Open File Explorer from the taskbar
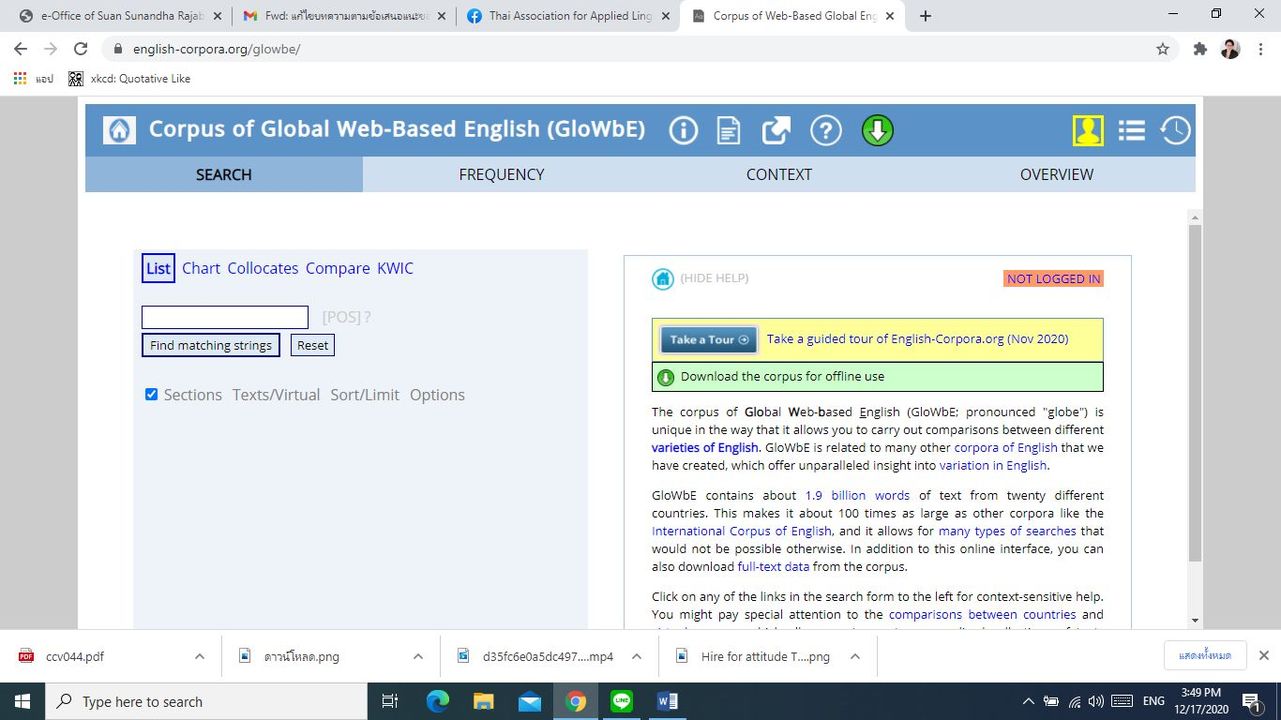The image size is (1281, 720). tap(484, 701)
